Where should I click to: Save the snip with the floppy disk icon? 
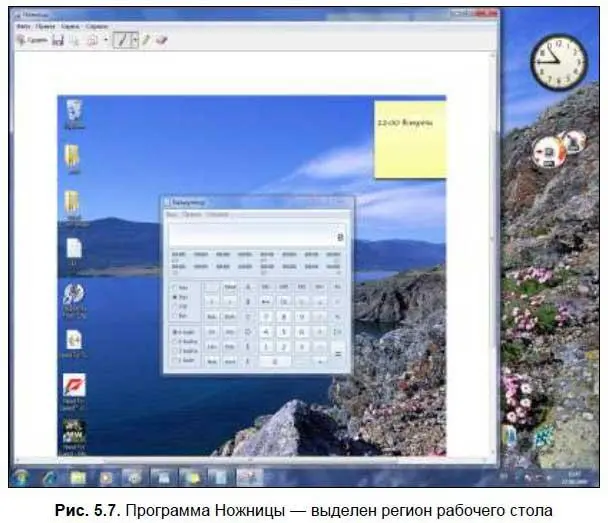point(58,40)
